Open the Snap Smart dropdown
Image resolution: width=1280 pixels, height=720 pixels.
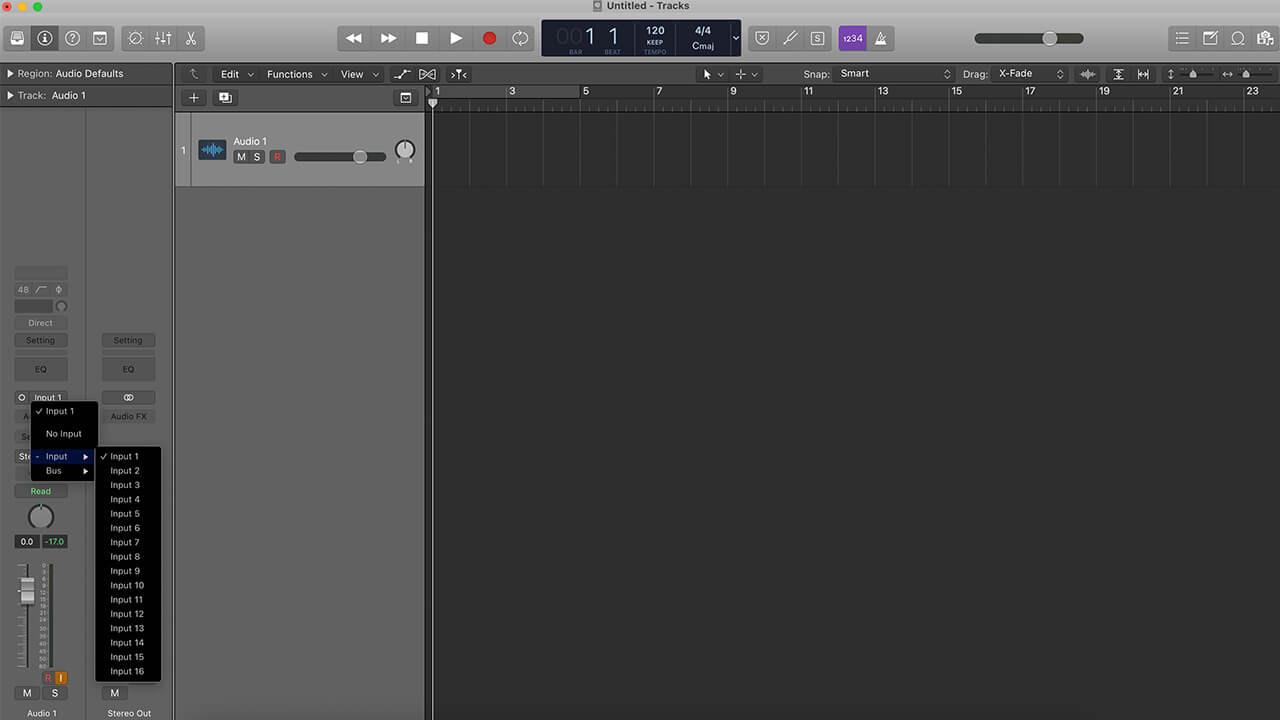click(895, 74)
